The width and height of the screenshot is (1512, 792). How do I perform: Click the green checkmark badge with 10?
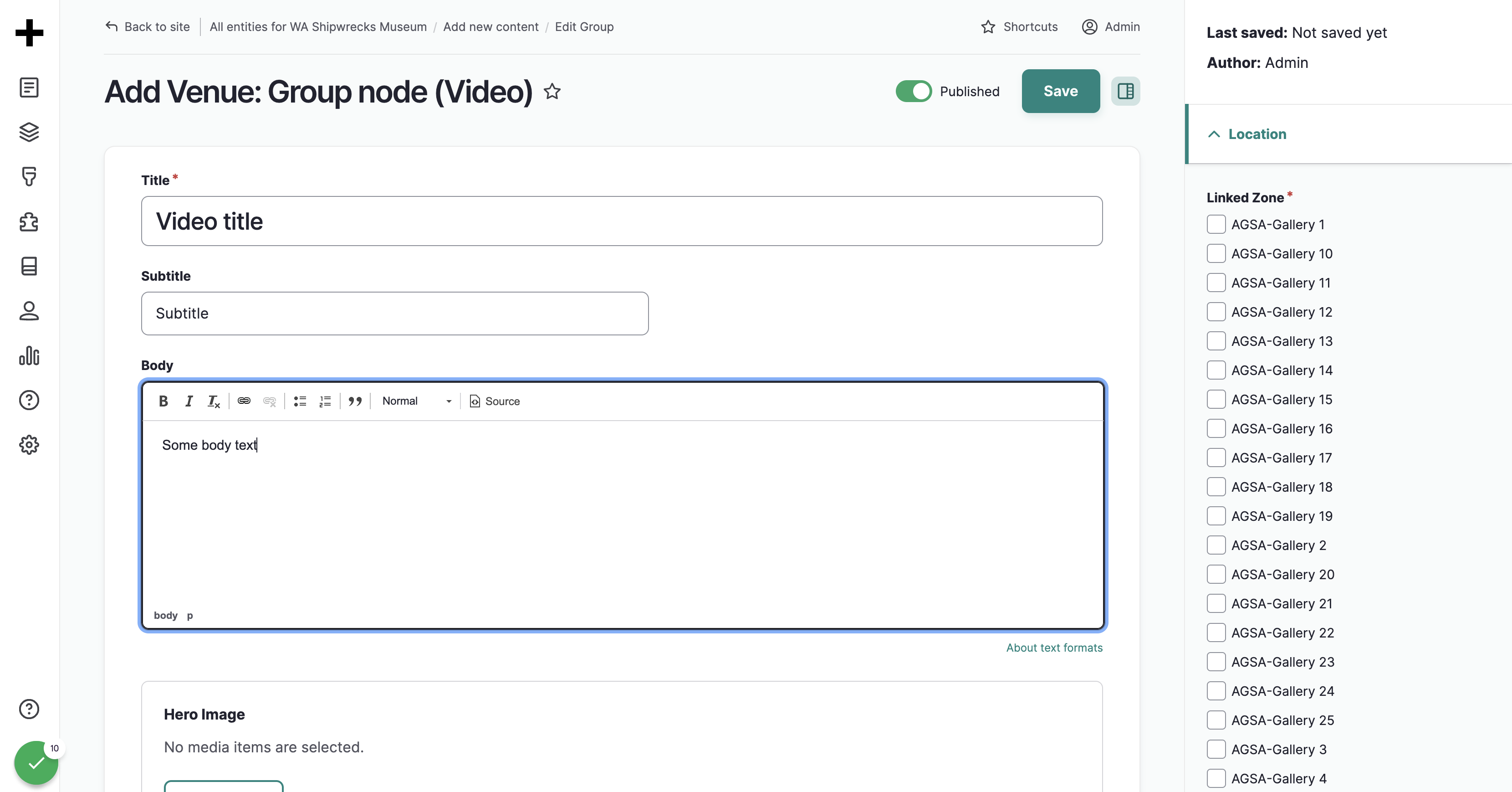[x=36, y=762]
